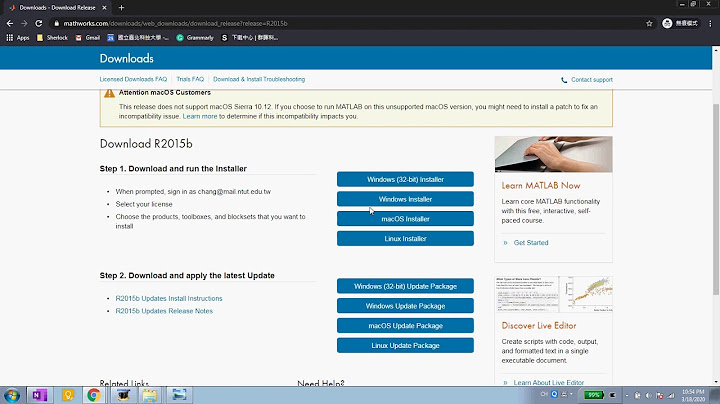This screenshot has height=404, width=720.
Task: Click the Discover Live Editor thumbnail
Action: pos(553,294)
